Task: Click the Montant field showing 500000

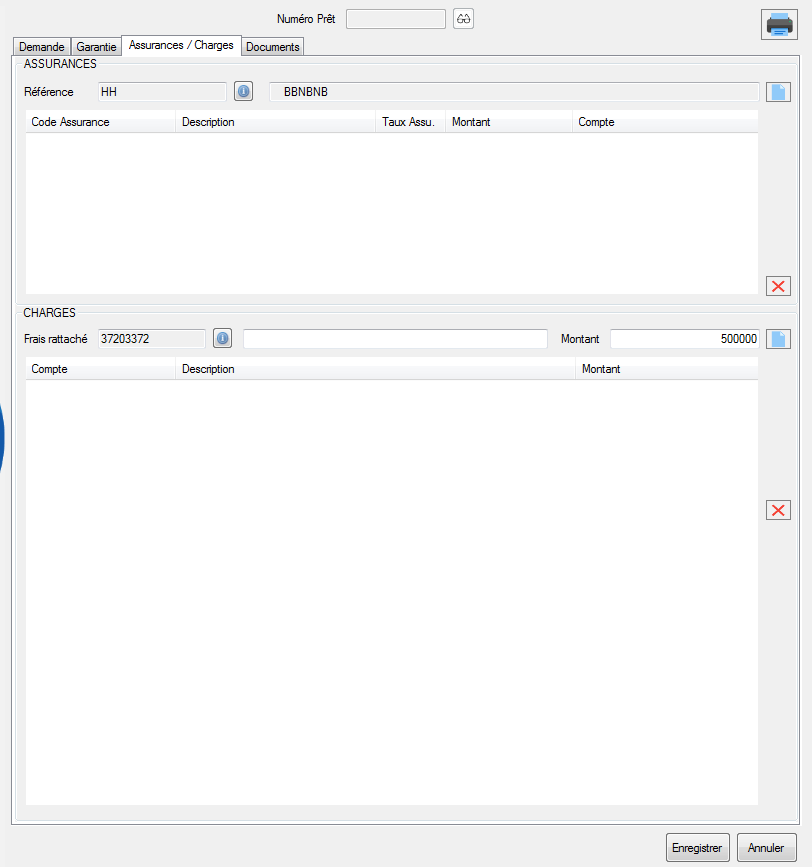Action: (x=685, y=339)
